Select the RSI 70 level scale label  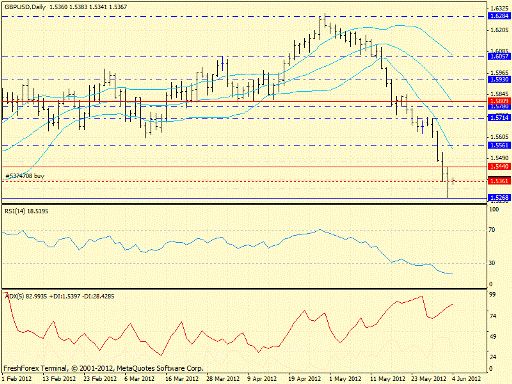(492, 230)
